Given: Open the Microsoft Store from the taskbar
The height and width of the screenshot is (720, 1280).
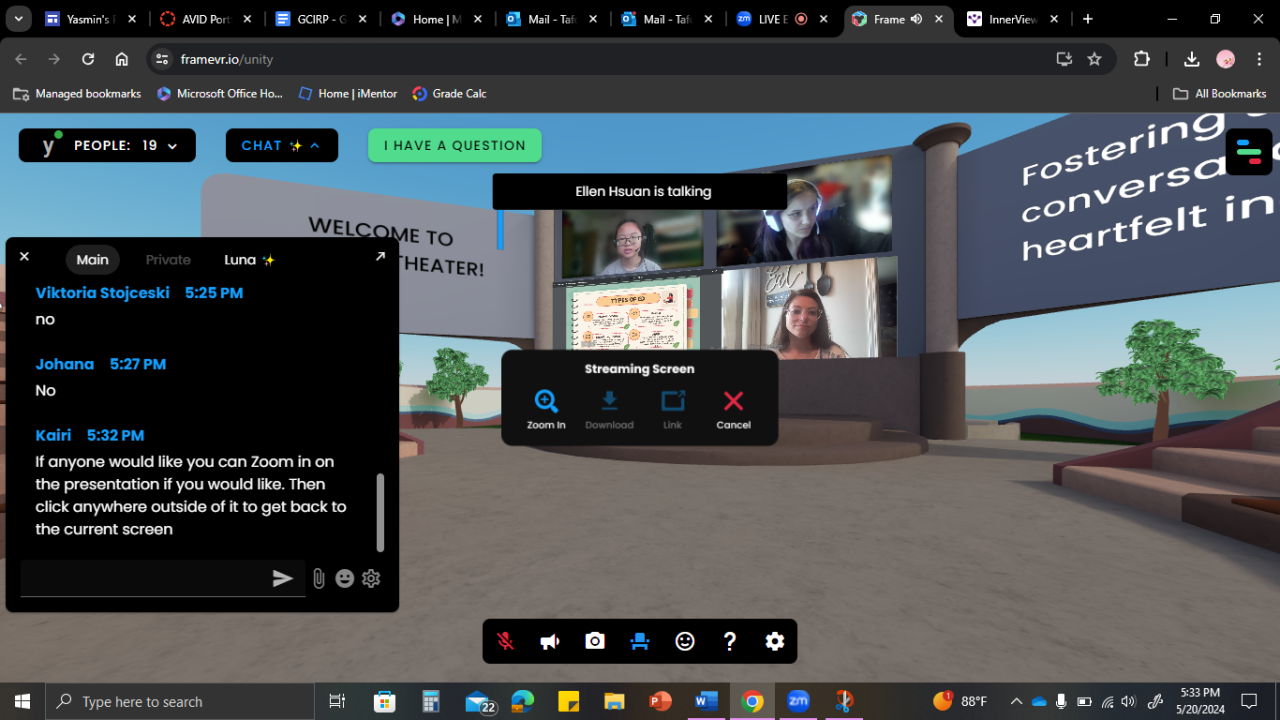Looking at the screenshot, I should 384,701.
